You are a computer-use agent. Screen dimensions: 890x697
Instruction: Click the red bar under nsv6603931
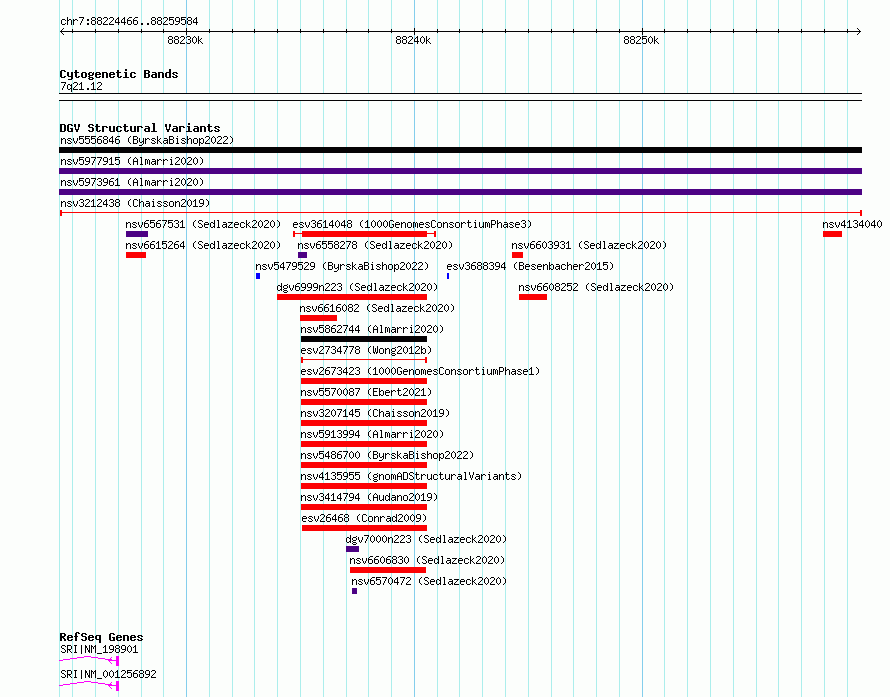point(517,255)
